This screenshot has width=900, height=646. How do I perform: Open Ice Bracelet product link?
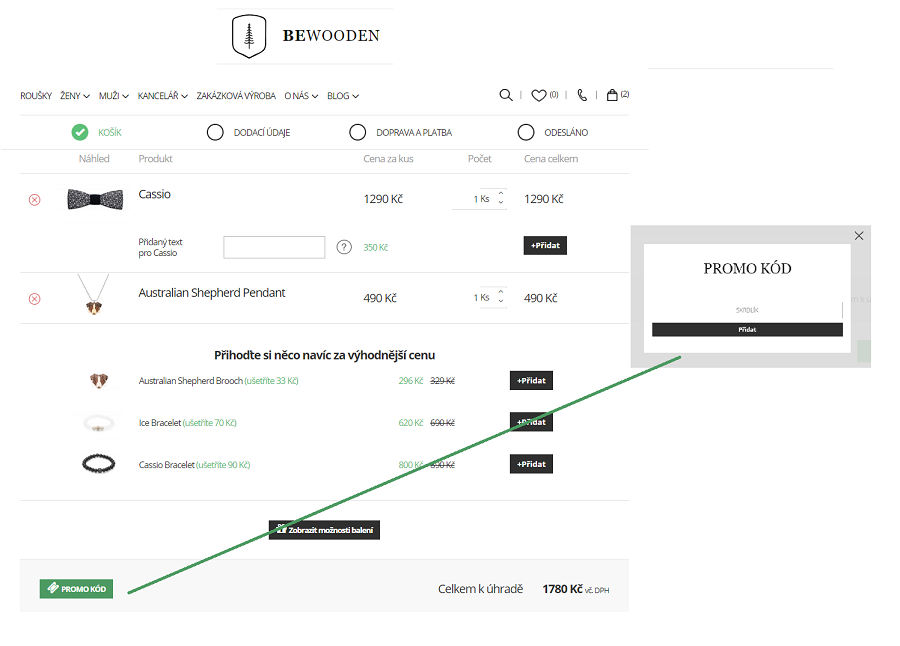pos(160,423)
